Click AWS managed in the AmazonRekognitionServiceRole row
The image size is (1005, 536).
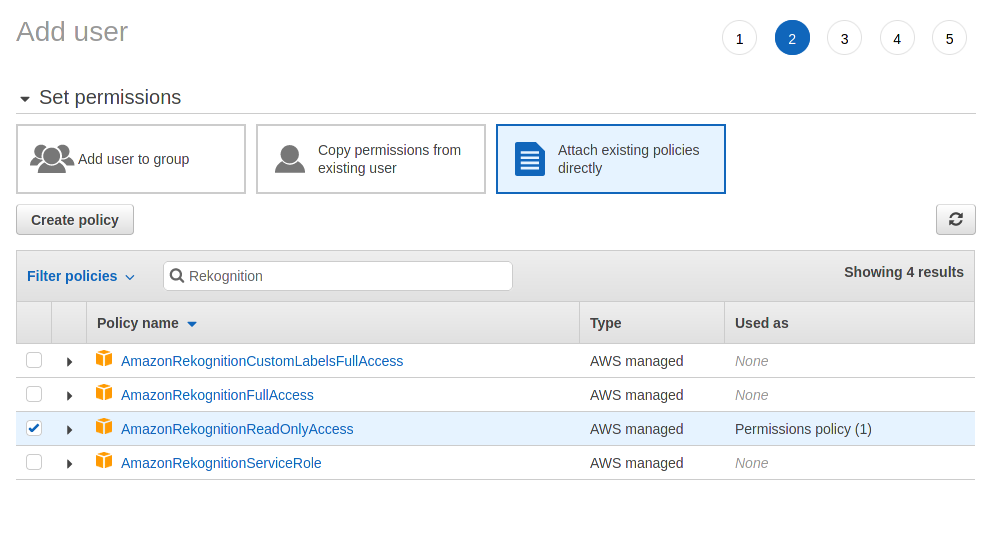pos(636,463)
